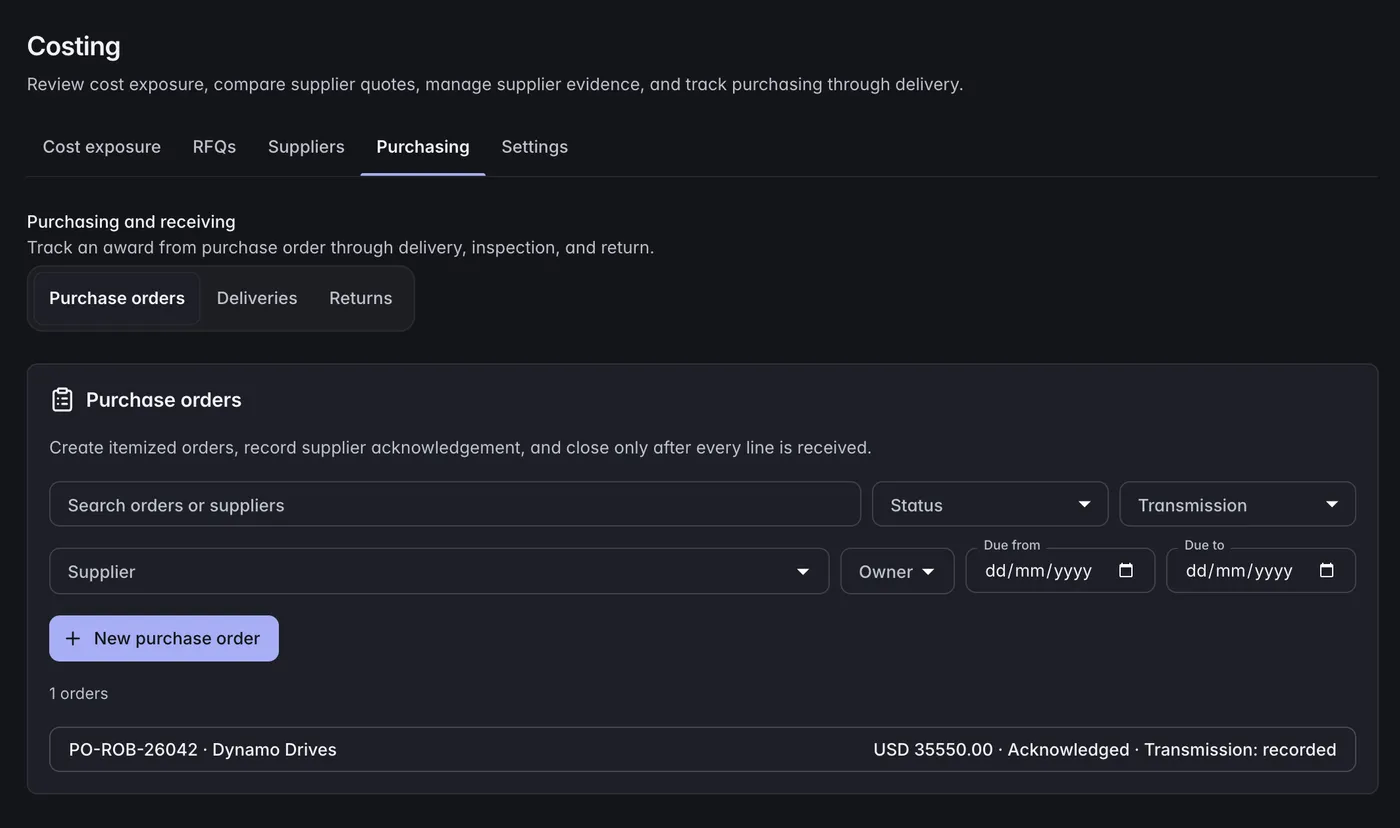Expand the Supplier dropdown
1400x828 pixels.
pos(439,571)
